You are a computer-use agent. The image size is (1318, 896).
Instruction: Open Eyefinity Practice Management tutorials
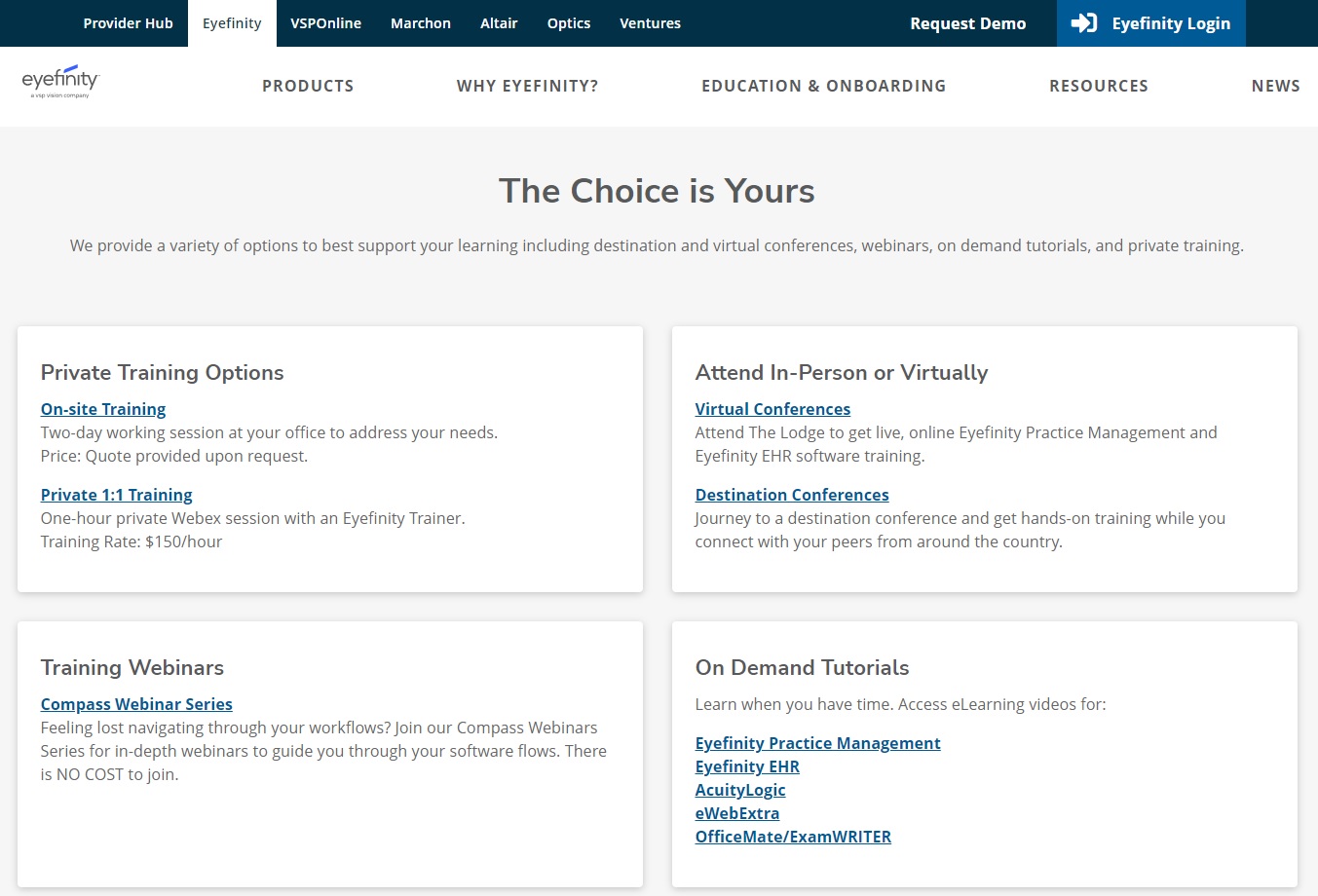coord(817,743)
